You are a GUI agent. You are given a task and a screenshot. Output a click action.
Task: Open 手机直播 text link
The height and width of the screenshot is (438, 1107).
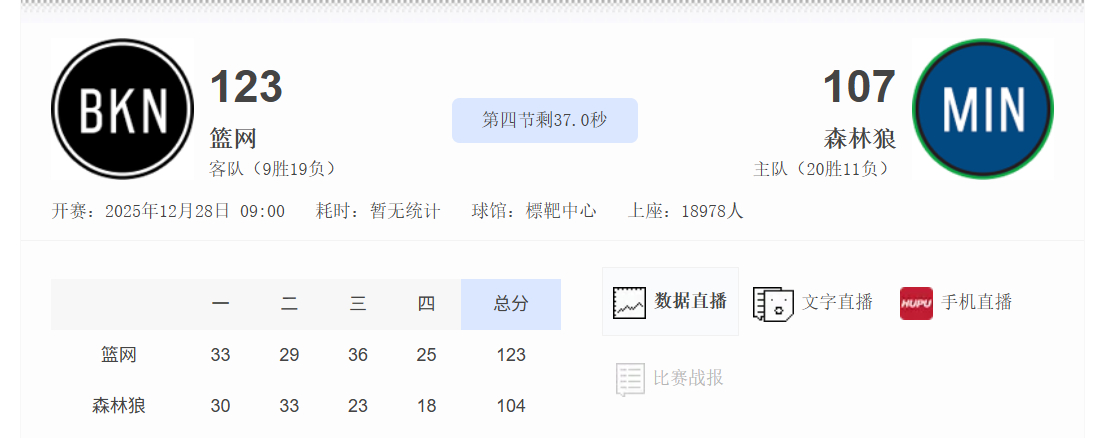976,302
